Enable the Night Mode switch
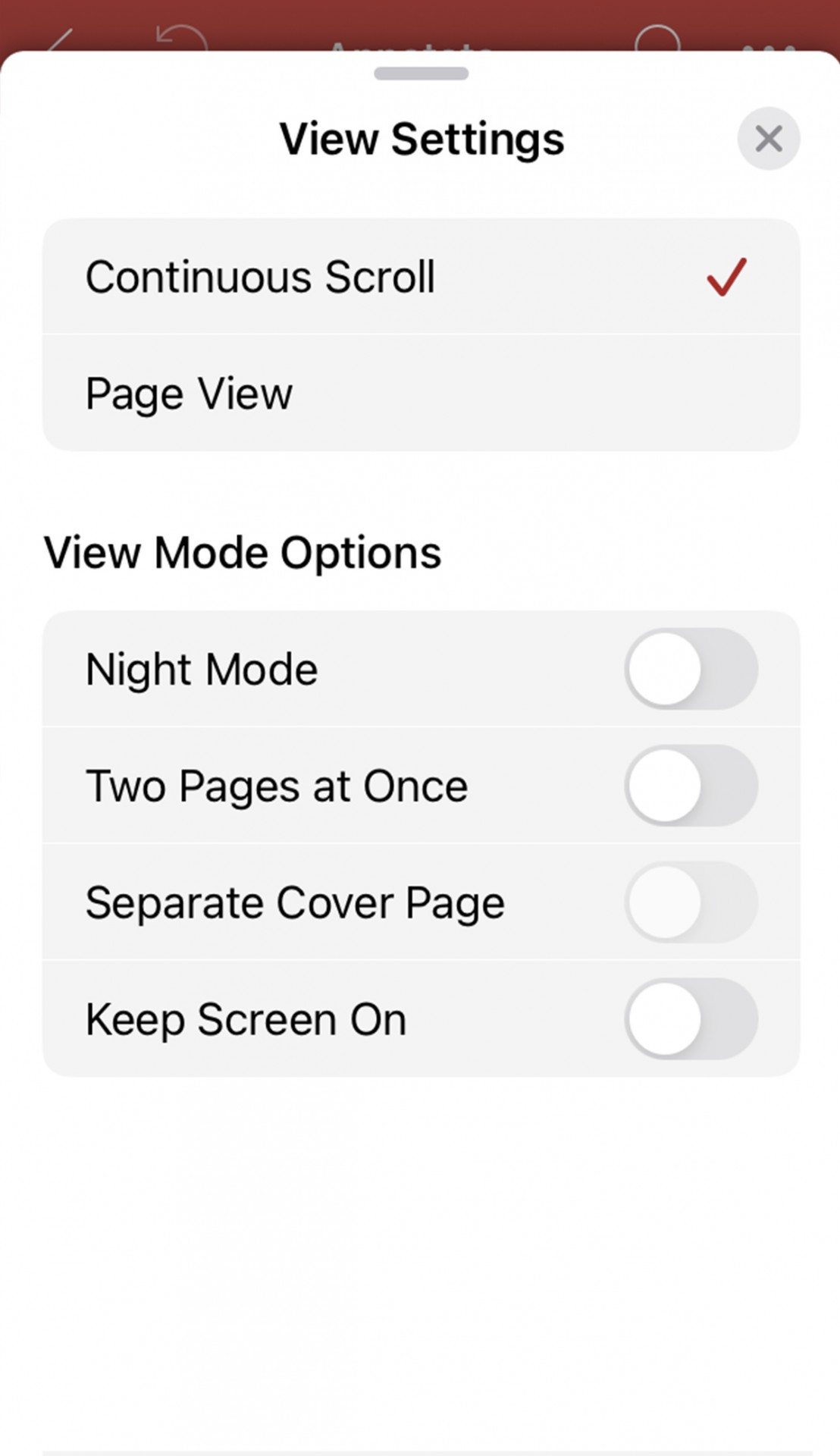The width and height of the screenshot is (840, 1456). pyautogui.click(x=691, y=669)
